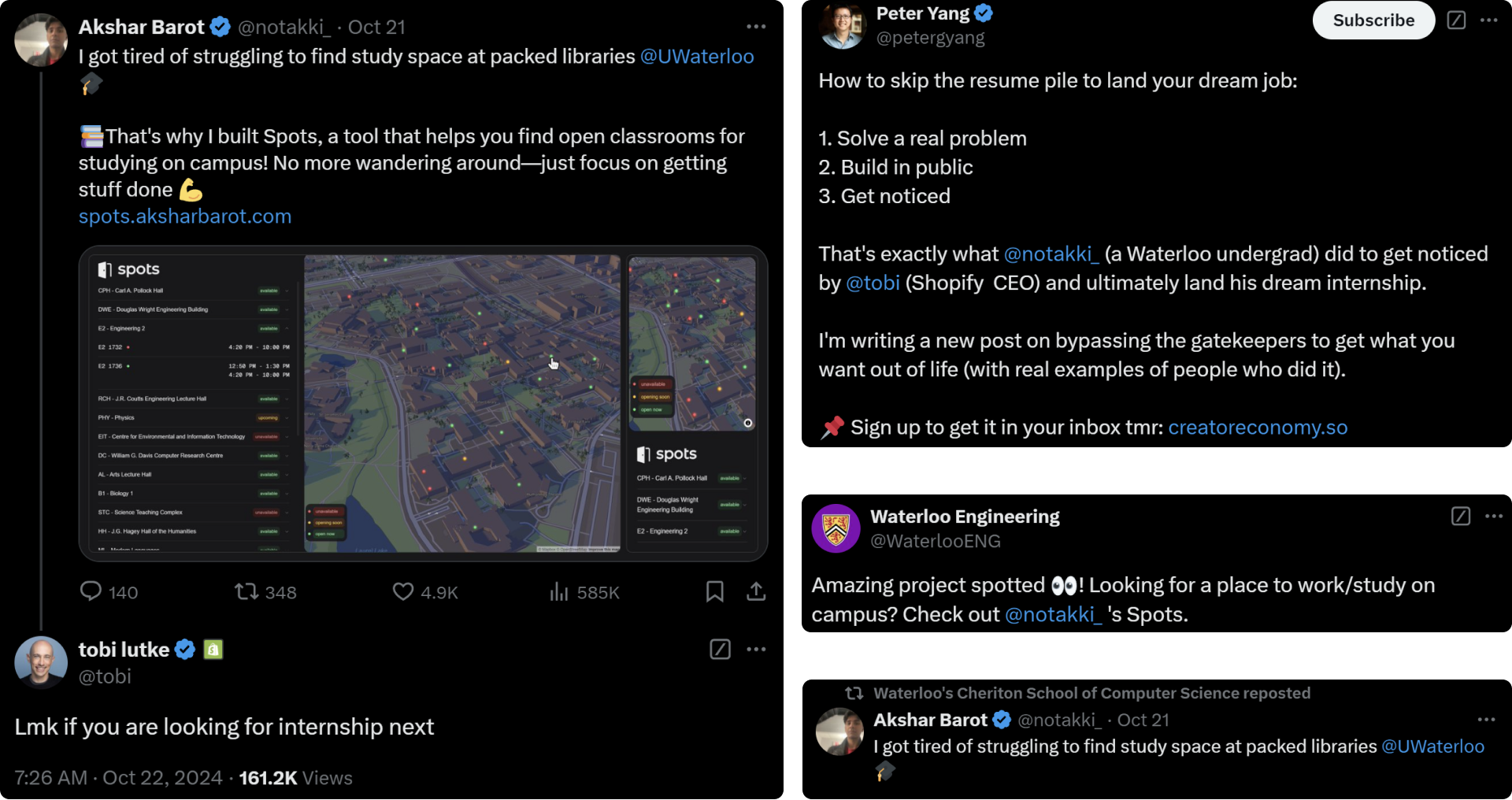Click Grok icon on Waterloo Engineering tweet
Viewport: 1512px width, 800px height.
[x=1460, y=516]
